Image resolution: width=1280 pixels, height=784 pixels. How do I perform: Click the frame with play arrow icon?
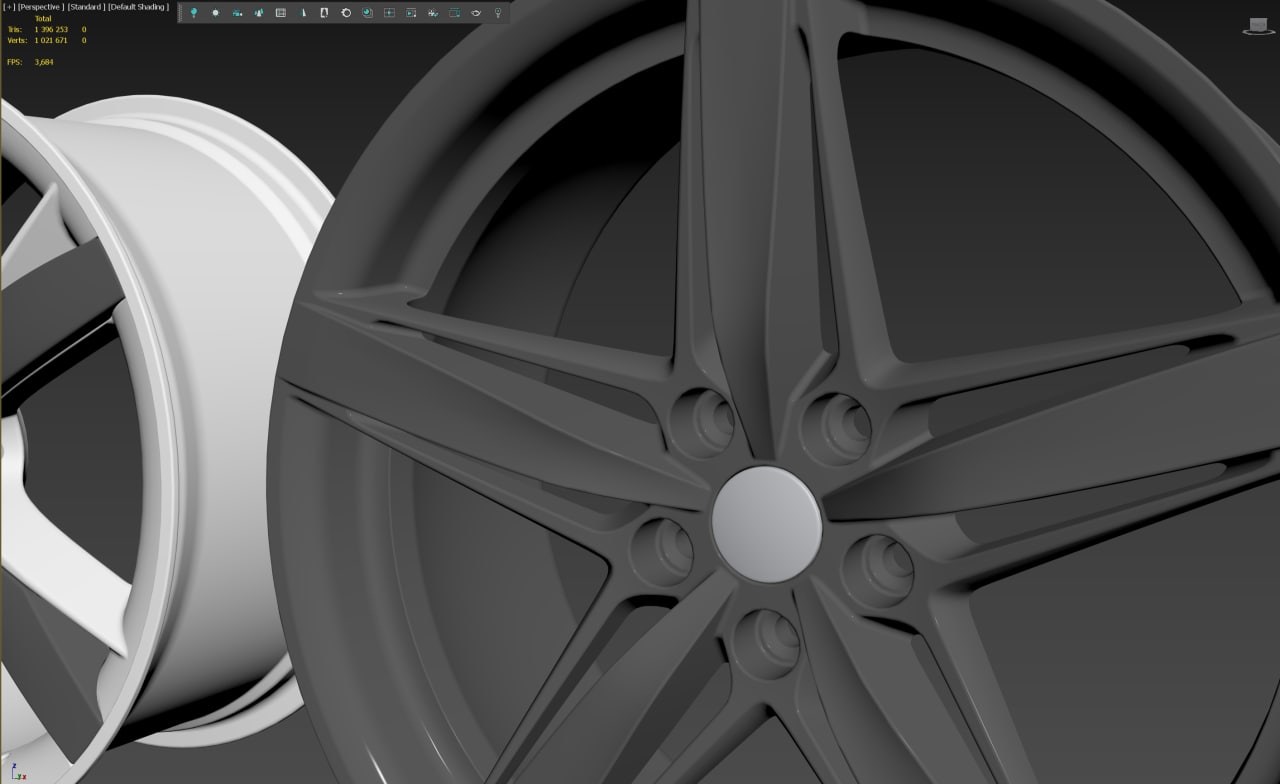coord(411,13)
